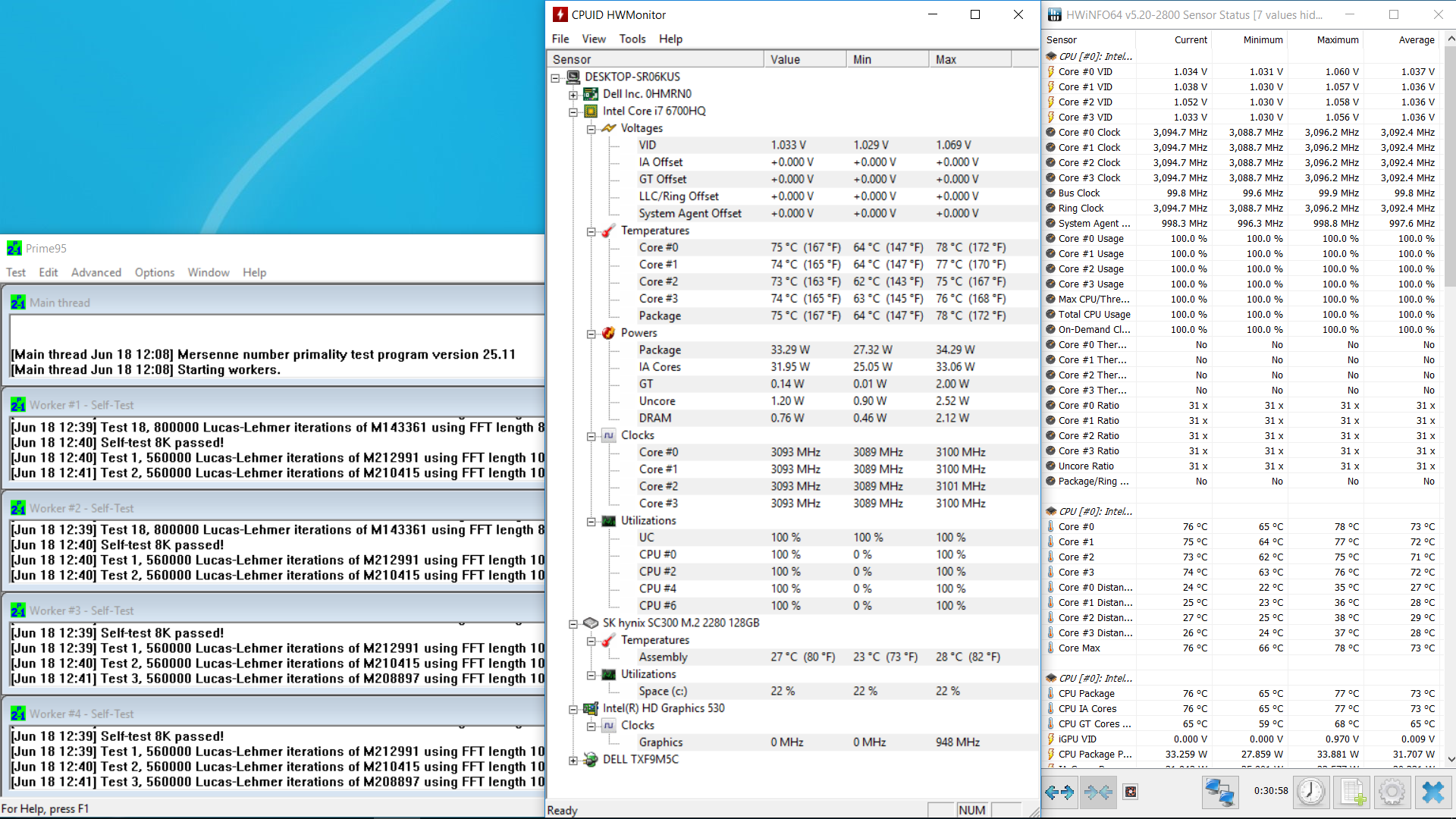Collapse CPU Clocks tree section
The image size is (1456, 819).
(x=591, y=436)
